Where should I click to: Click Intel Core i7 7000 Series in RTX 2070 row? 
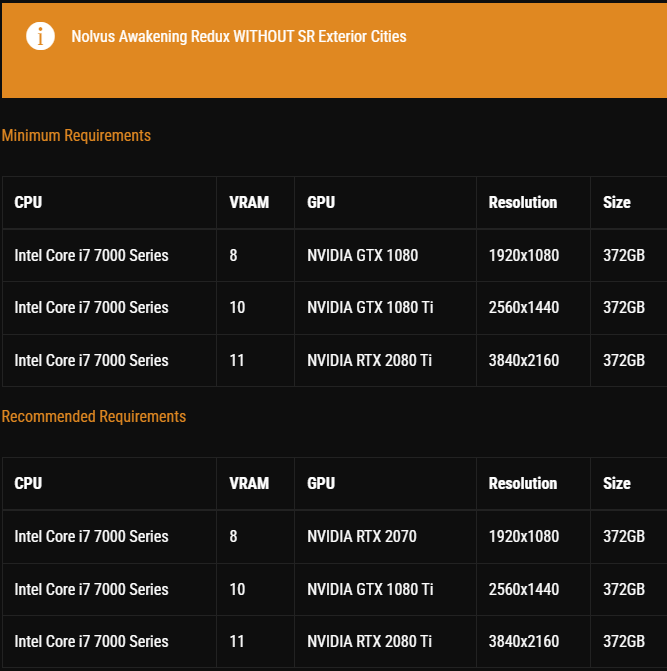click(x=91, y=537)
